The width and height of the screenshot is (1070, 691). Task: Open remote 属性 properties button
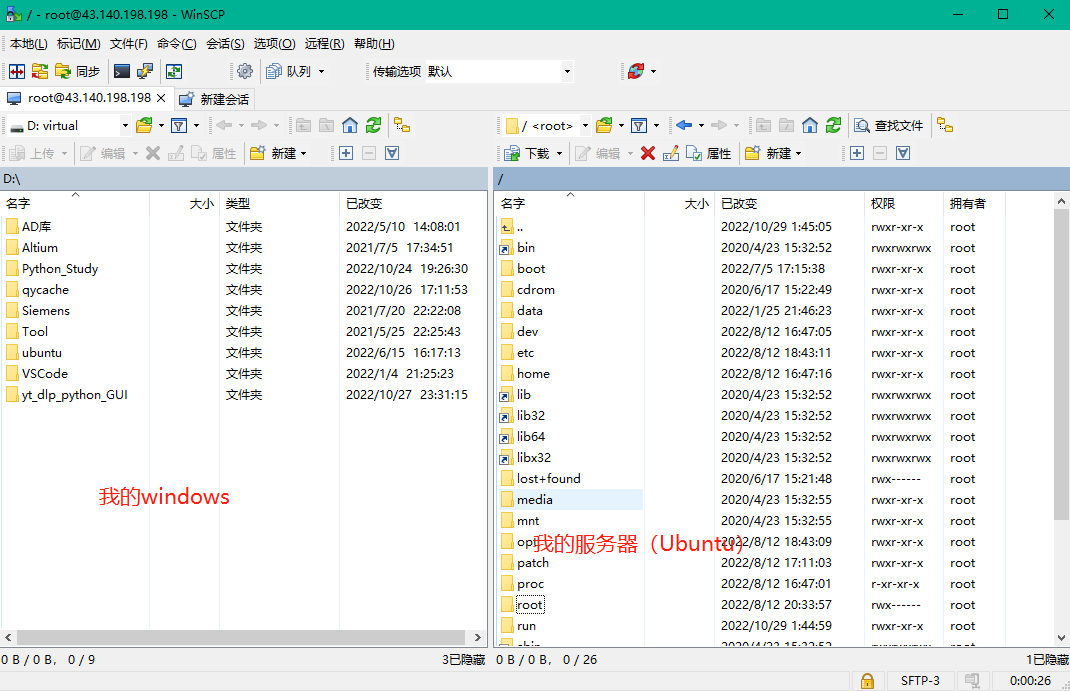click(709, 153)
